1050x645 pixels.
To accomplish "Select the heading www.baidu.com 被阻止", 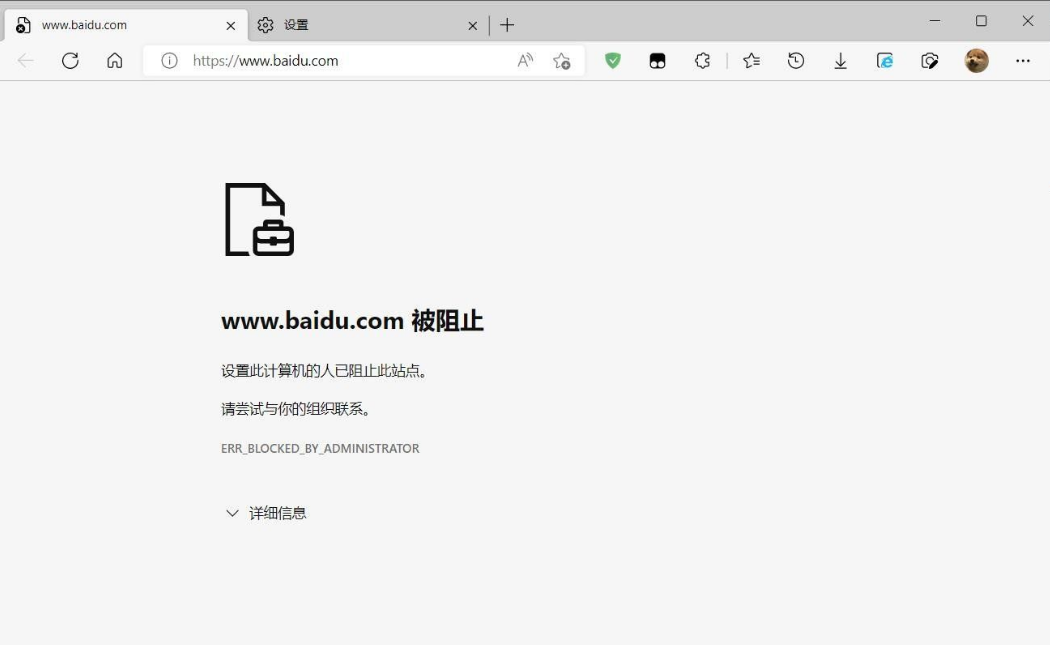I will click(352, 321).
